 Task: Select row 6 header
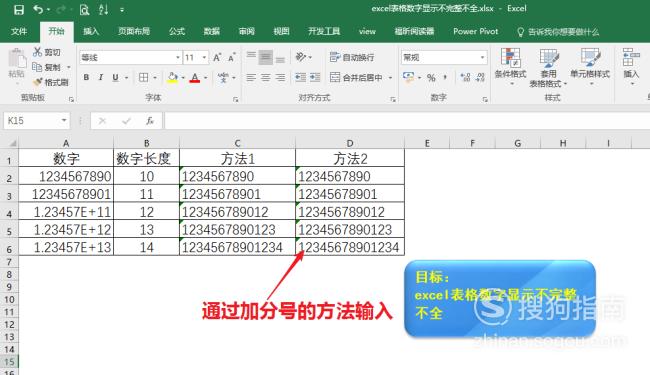pyautogui.click(x=9, y=248)
